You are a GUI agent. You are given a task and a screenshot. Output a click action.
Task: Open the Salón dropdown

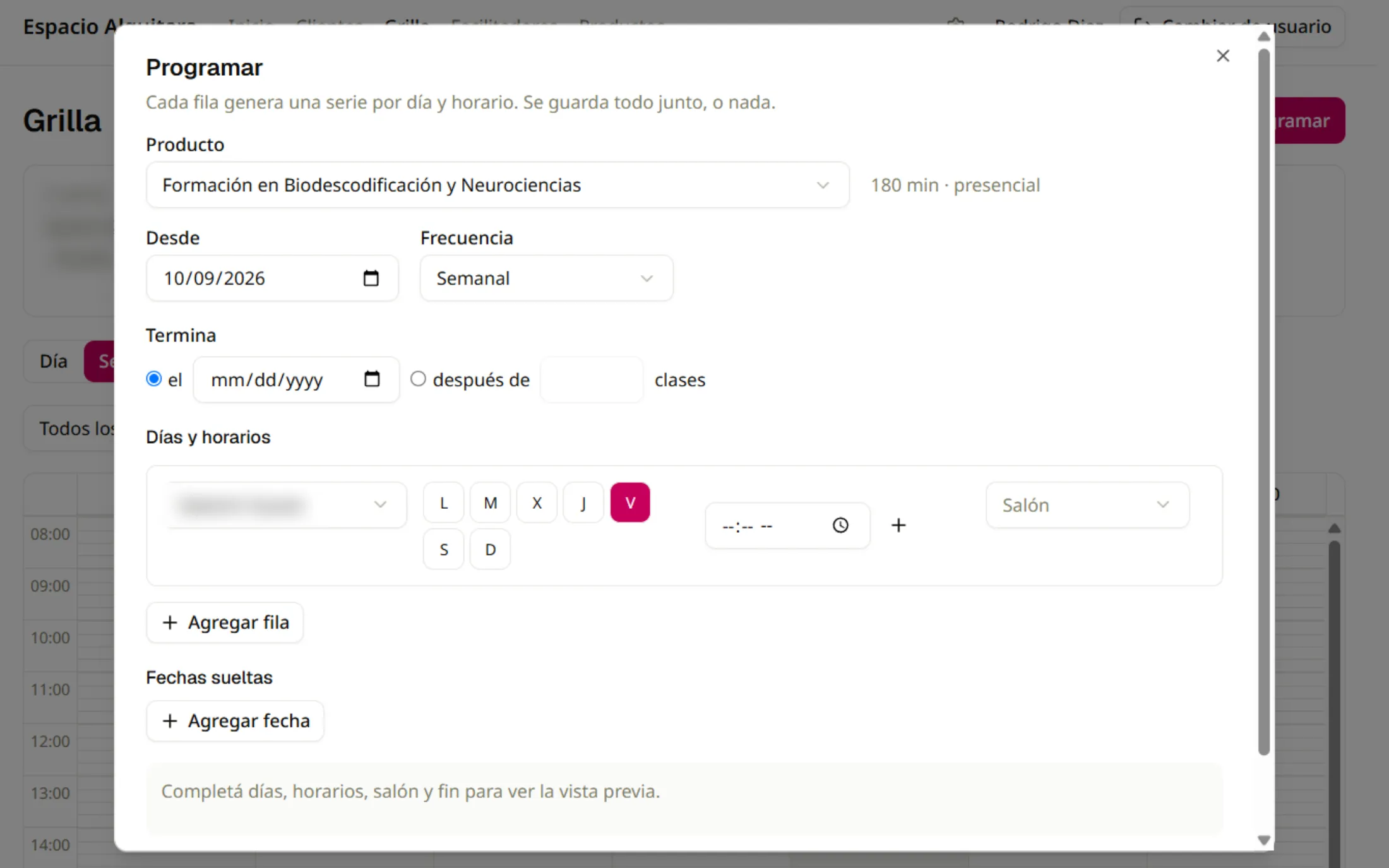1088,505
